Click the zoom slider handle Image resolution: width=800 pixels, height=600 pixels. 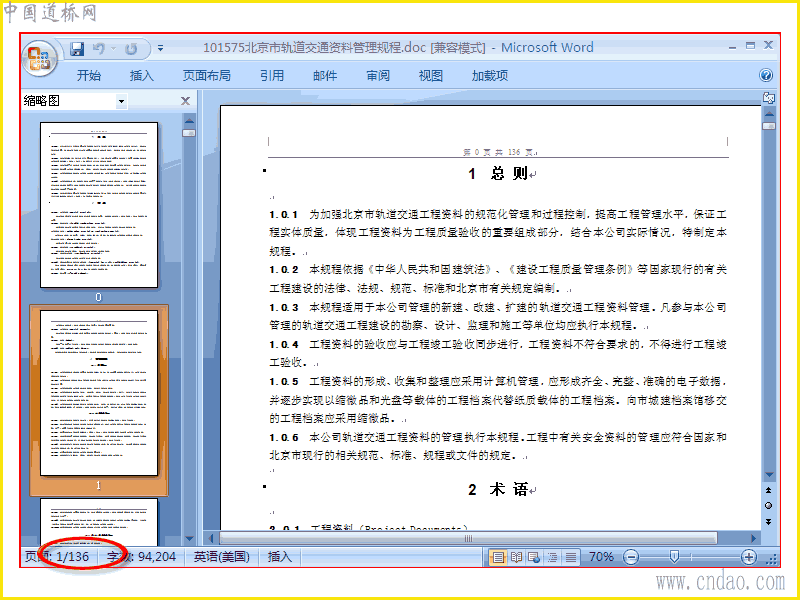point(674,557)
